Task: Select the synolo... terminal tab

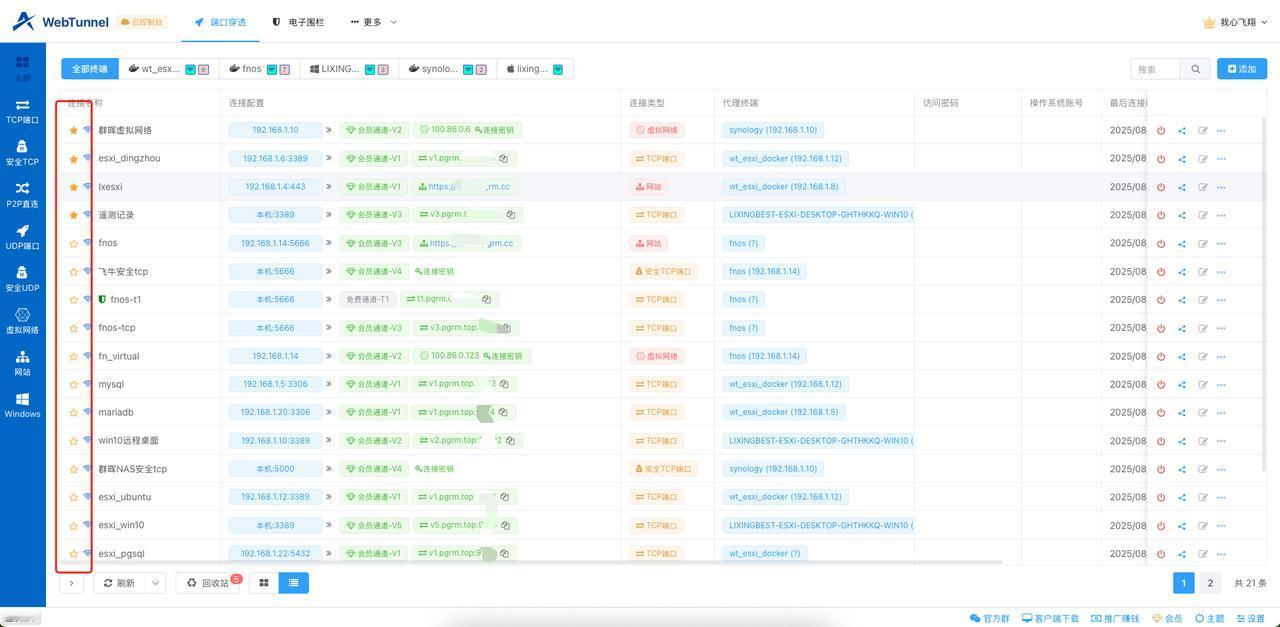Action: [x=447, y=69]
